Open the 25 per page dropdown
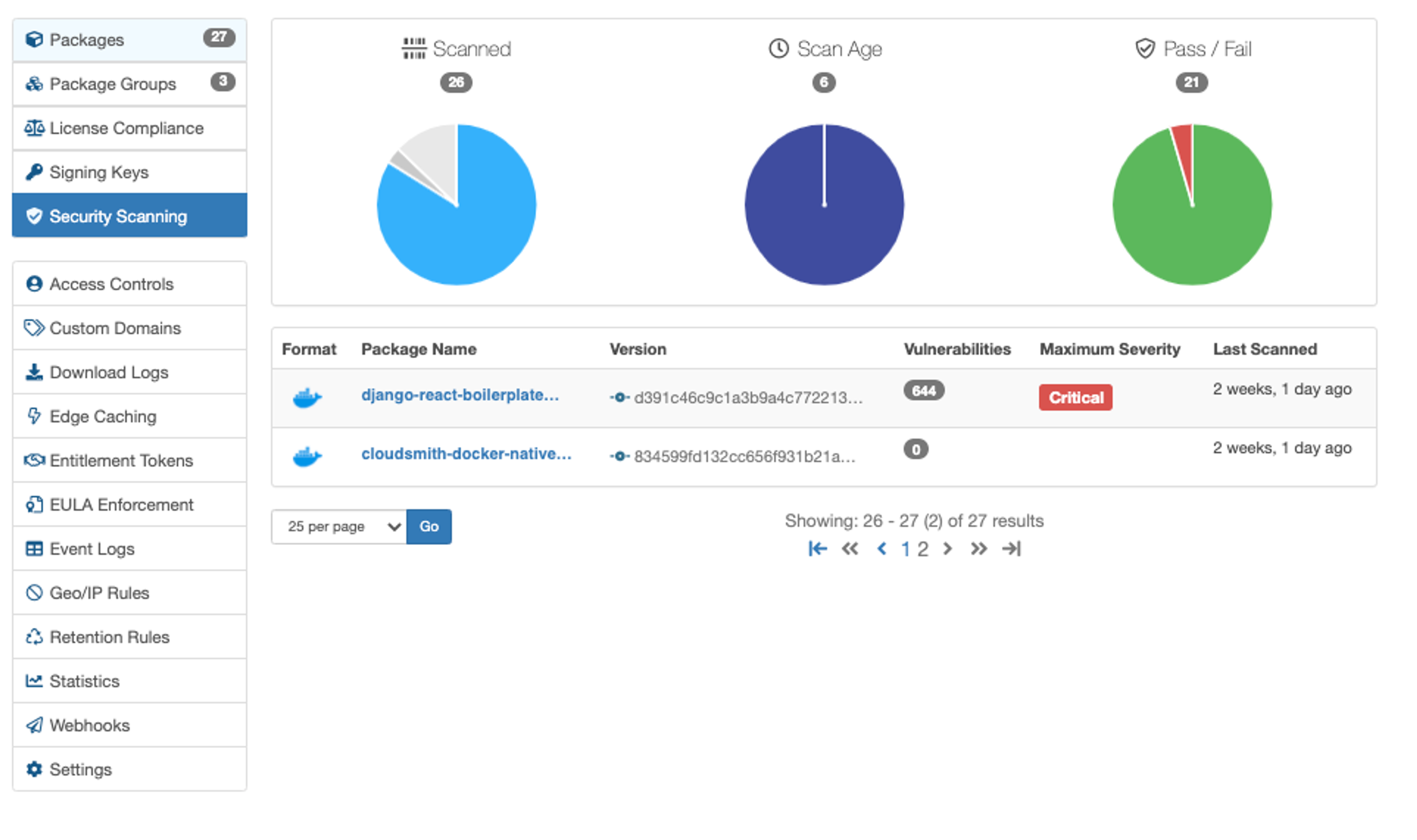Image resolution: width=1417 pixels, height=840 pixels. coord(339,526)
